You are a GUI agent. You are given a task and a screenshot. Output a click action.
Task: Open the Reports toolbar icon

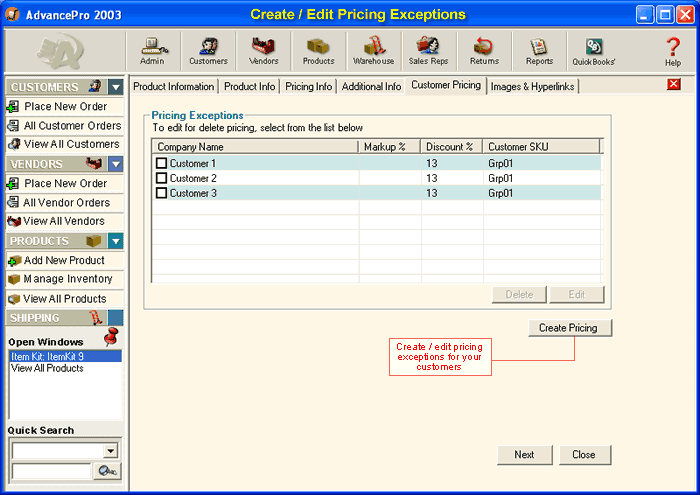click(x=539, y=51)
